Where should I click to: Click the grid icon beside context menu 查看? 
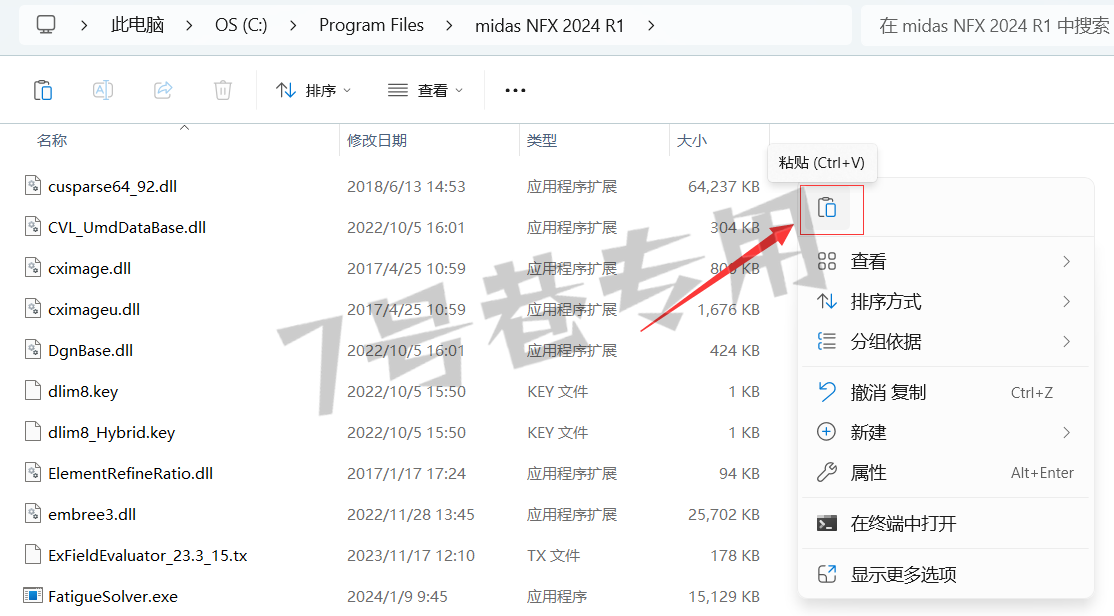pos(827,261)
